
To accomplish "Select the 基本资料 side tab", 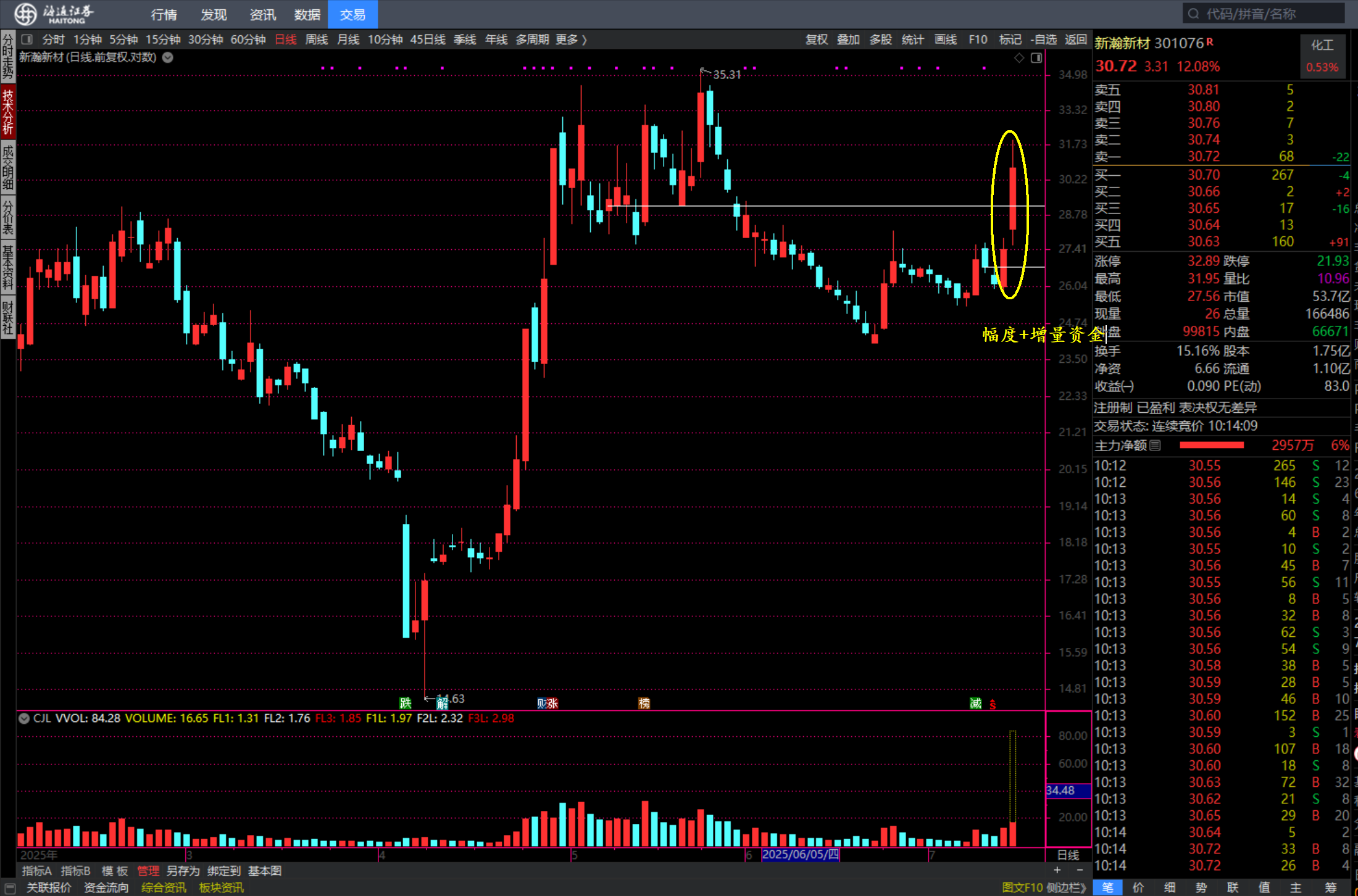I will [7, 267].
